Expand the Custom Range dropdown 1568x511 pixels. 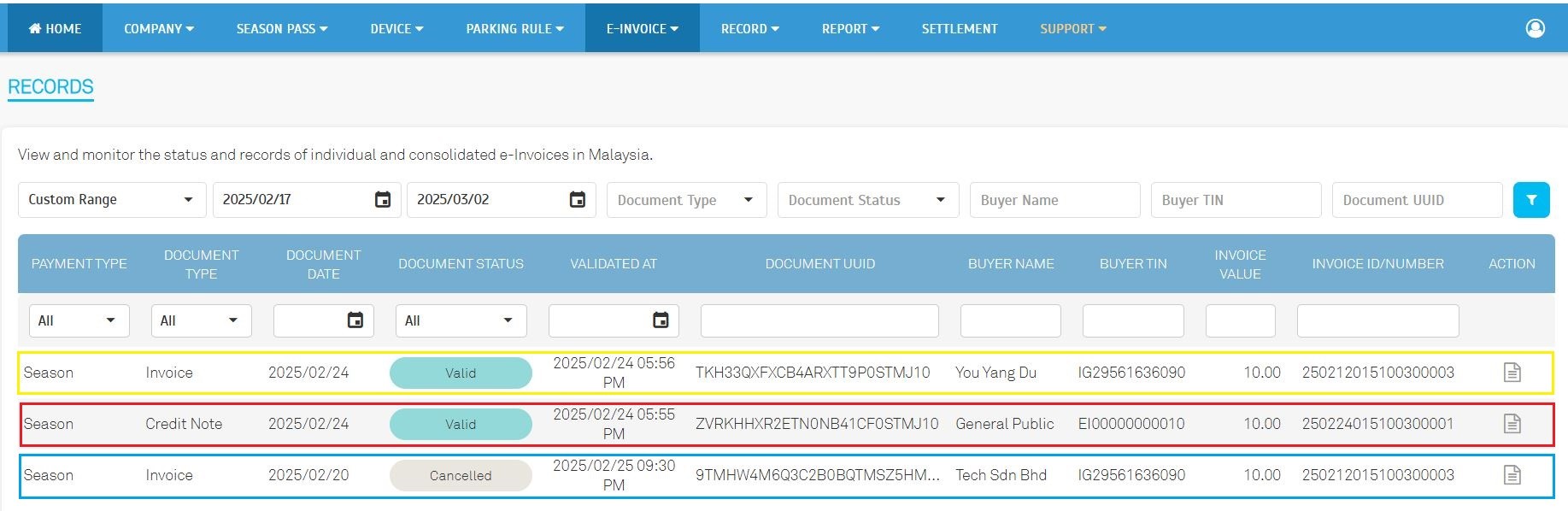(111, 200)
